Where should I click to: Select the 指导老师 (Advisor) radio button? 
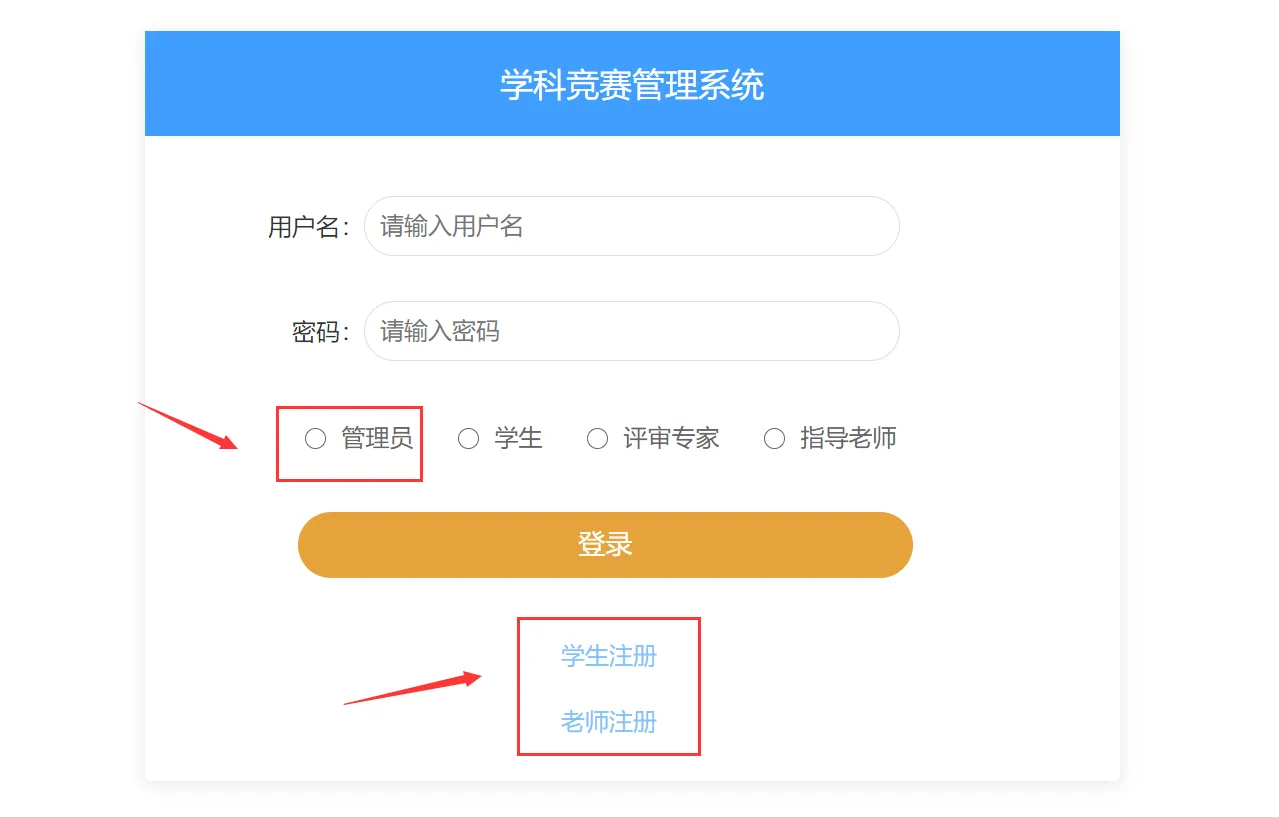point(774,438)
